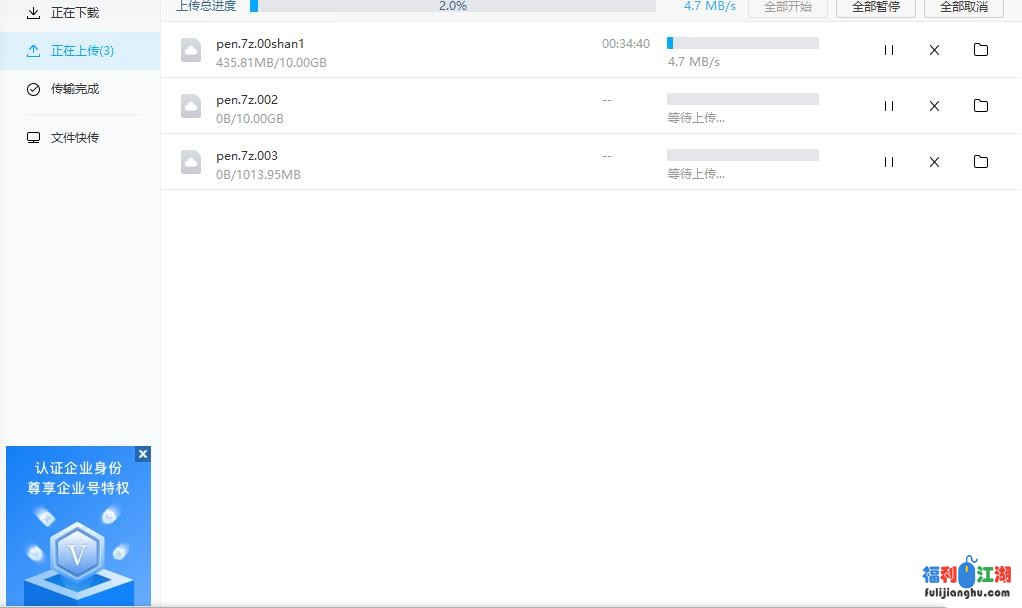Pause the pen.7z.003 upload
This screenshot has height=608, width=1022.
point(888,162)
